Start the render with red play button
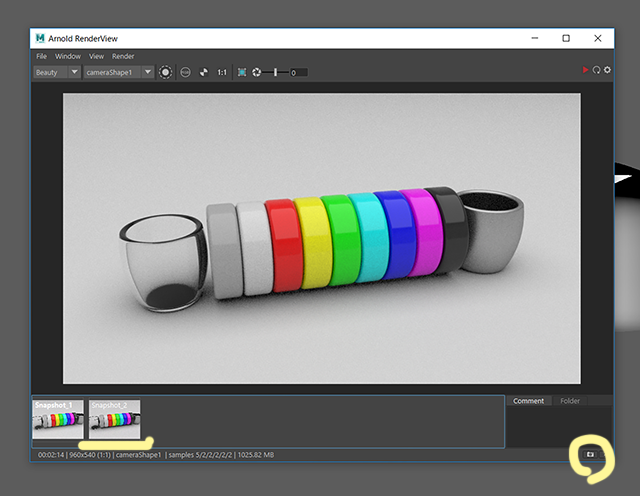This screenshot has width=640, height=496. (x=585, y=70)
